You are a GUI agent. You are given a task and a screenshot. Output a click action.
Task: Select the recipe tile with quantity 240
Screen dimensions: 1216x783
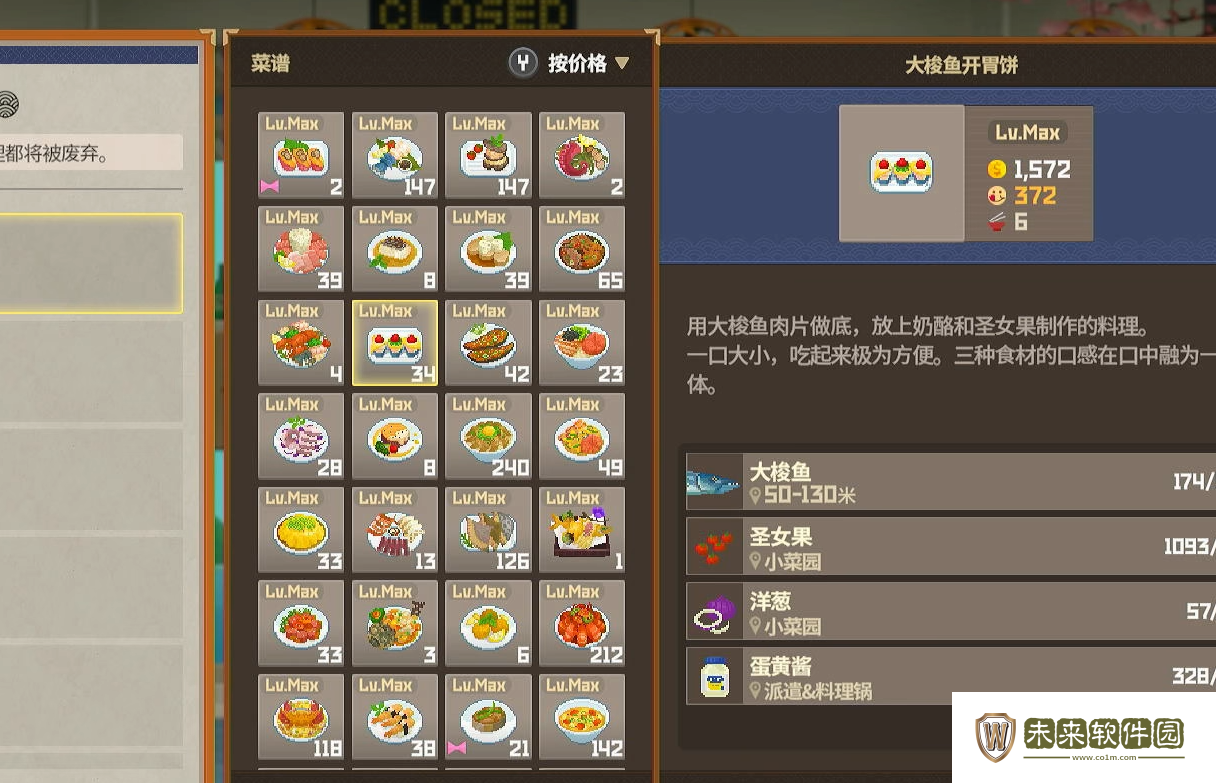tap(488, 436)
